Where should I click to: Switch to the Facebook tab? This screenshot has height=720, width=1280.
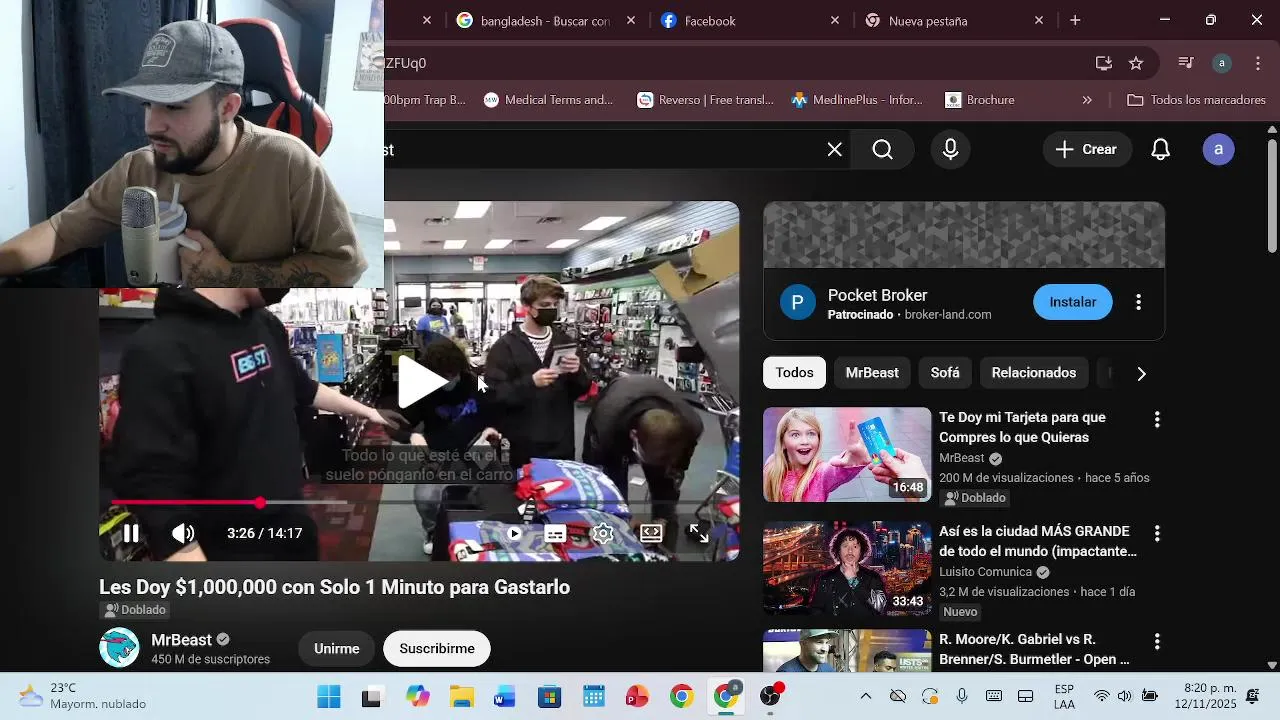click(x=710, y=21)
